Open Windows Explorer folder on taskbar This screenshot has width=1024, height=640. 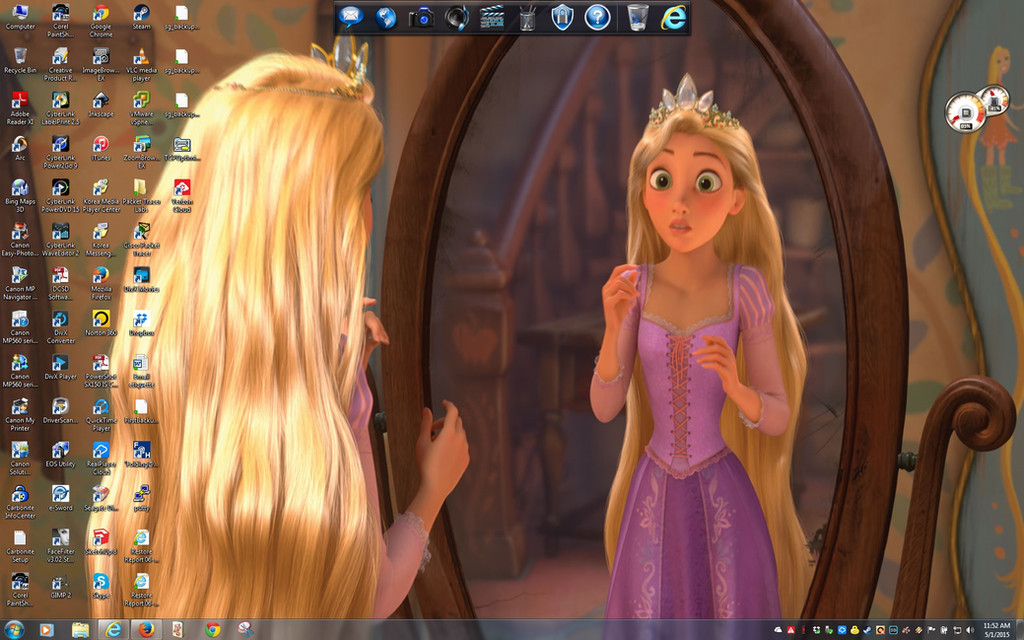[80, 630]
